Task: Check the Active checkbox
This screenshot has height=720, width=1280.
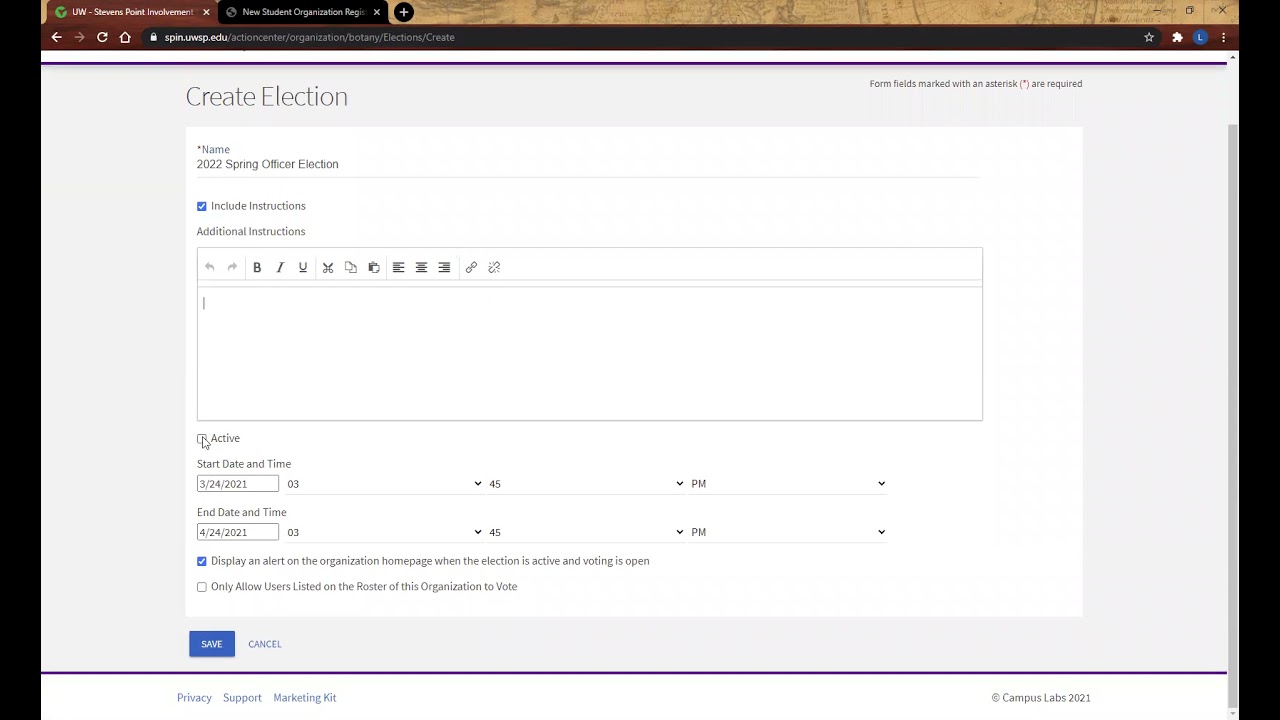Action: [202, 439]
